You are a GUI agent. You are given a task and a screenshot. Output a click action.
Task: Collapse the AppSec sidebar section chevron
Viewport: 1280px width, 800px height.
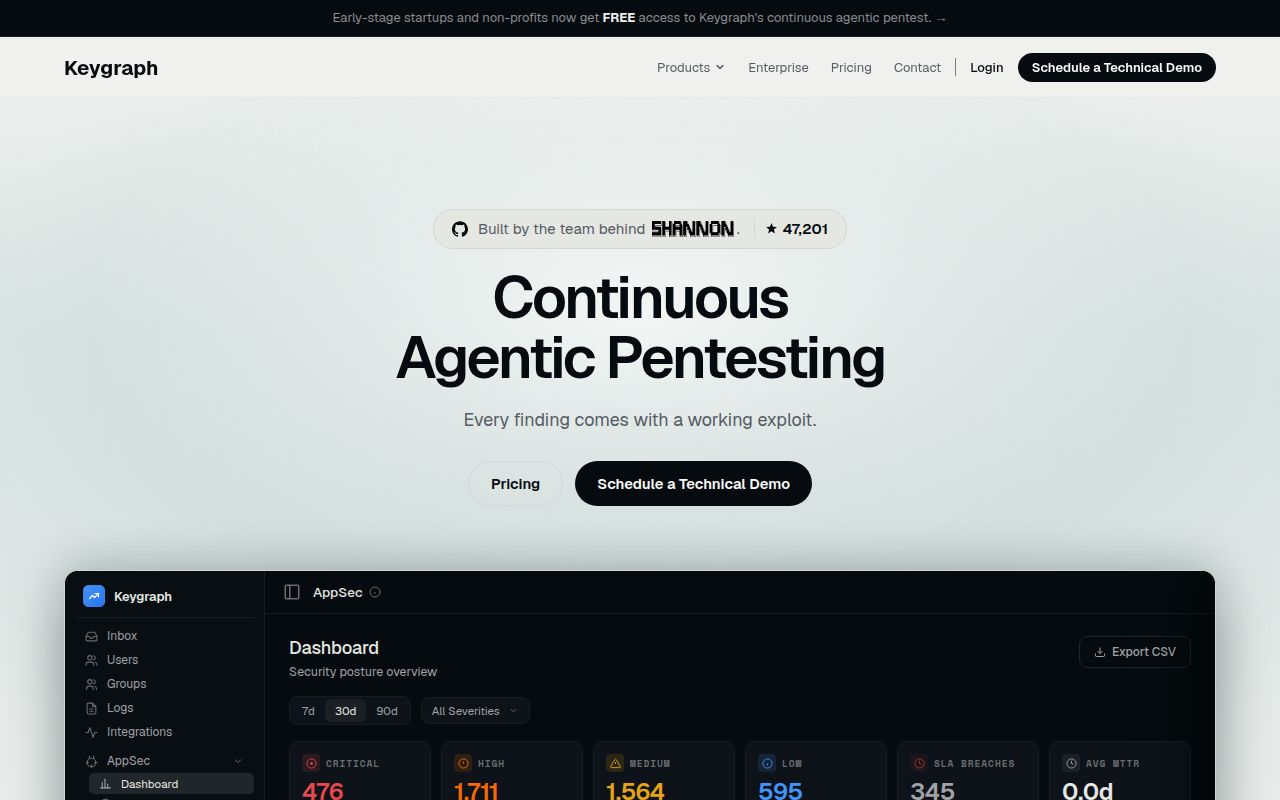pos(238,761)
